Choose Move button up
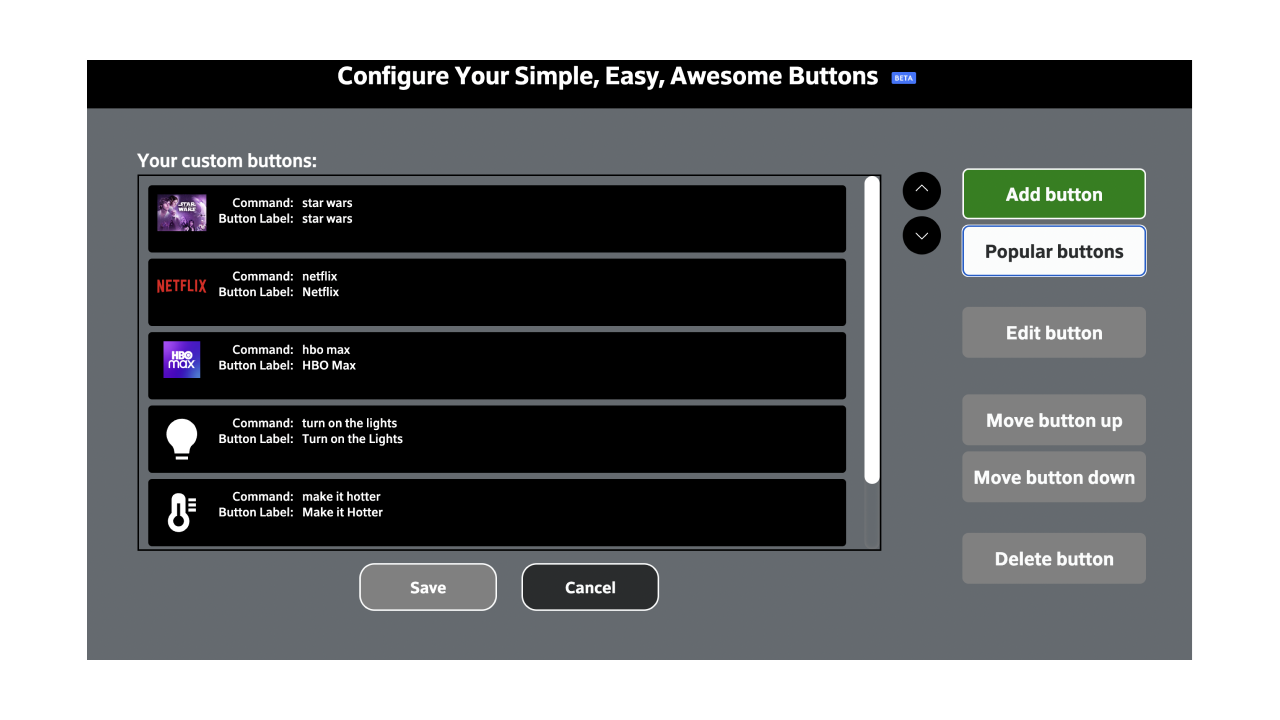 point(1053,421)
